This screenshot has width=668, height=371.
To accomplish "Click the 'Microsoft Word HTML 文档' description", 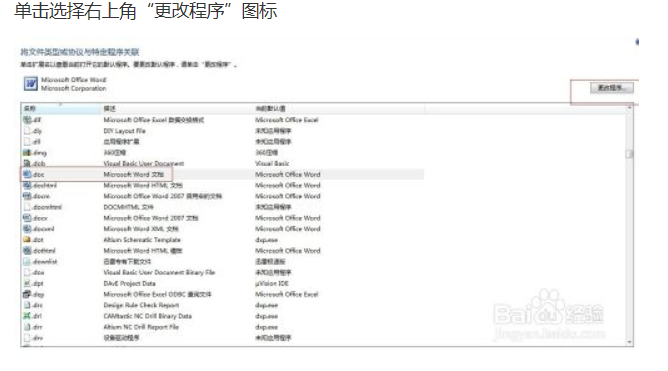I will pos(143,185).
